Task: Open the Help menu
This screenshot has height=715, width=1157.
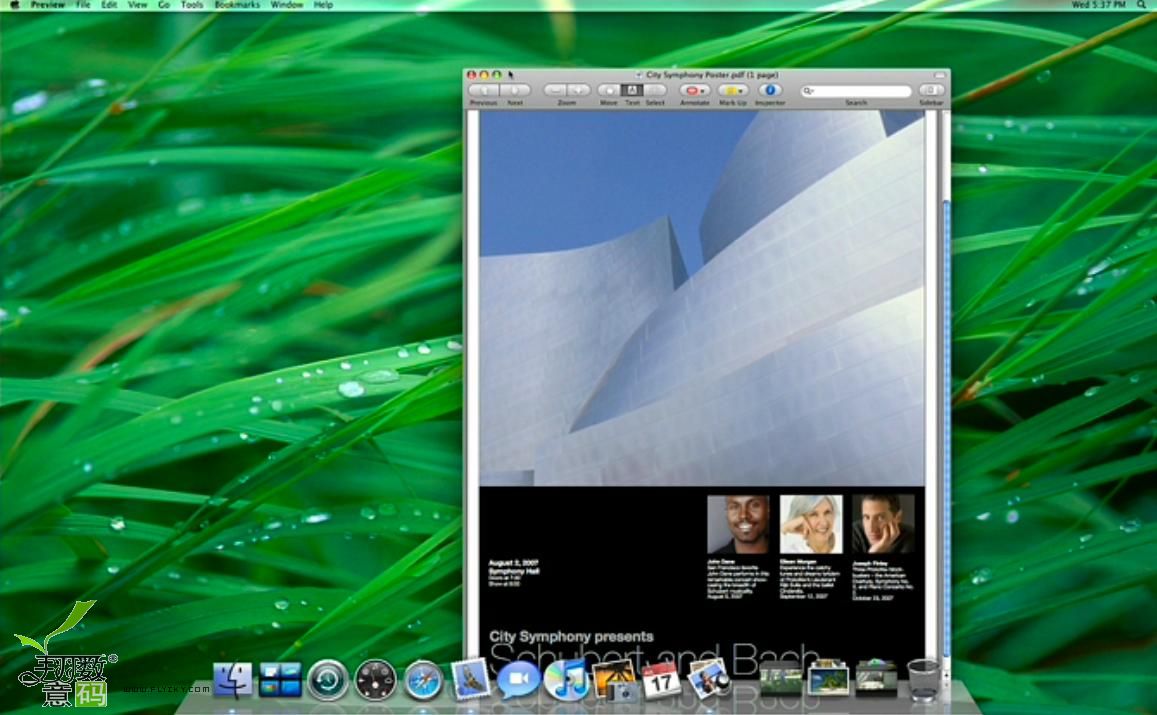Action: (x=323, y=5)
